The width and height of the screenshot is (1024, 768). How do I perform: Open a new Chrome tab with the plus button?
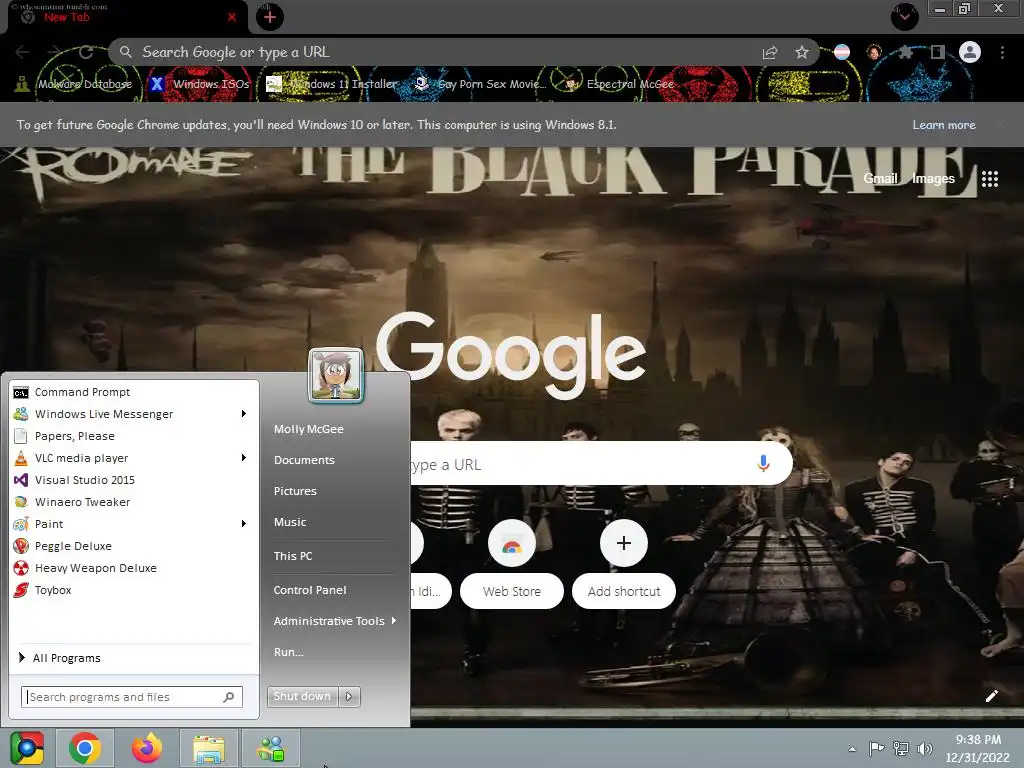pyautogui.click(x=270, y=17)
